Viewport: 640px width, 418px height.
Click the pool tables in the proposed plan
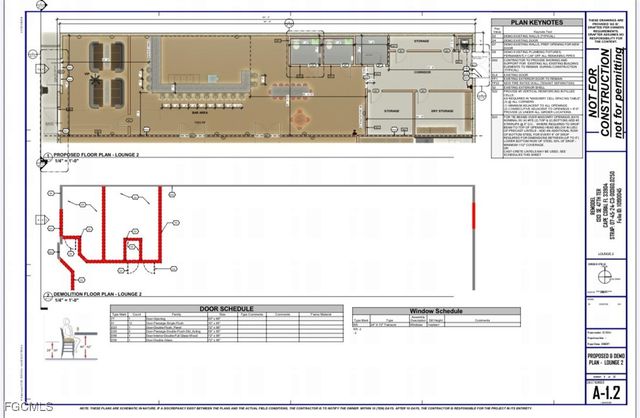pyautogui.click(x=105, y=71)
